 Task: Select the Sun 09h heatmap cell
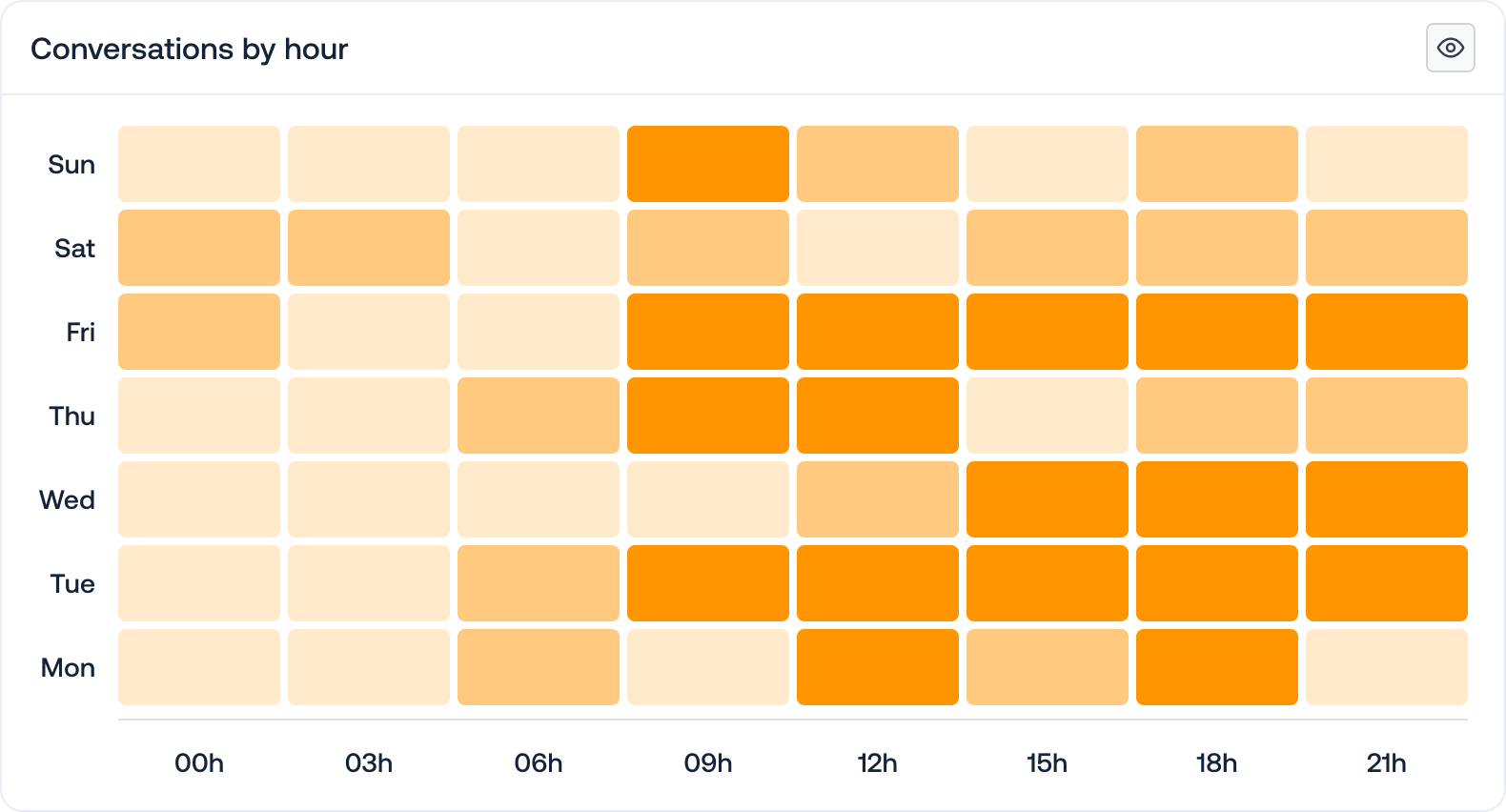point(707,164)
